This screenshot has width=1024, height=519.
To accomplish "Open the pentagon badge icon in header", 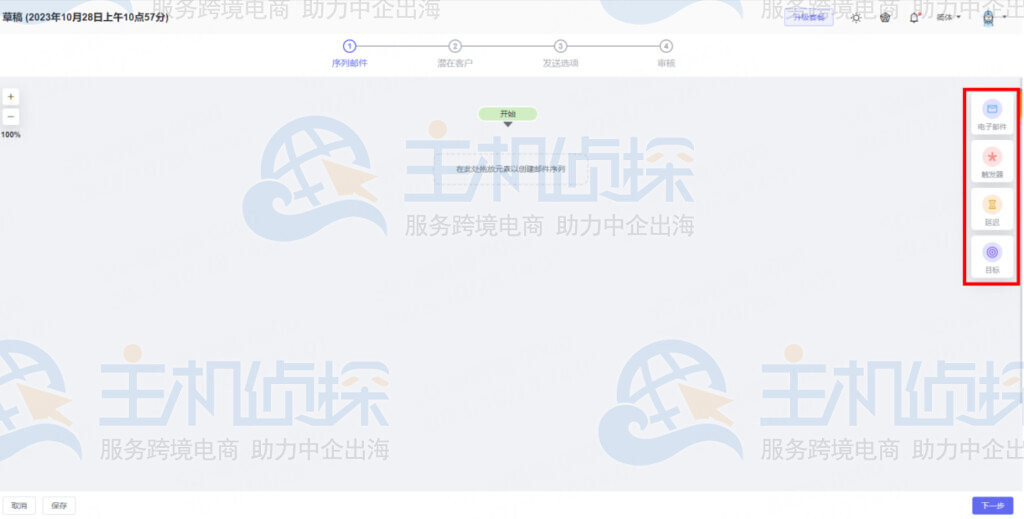I will click(885, 18).
